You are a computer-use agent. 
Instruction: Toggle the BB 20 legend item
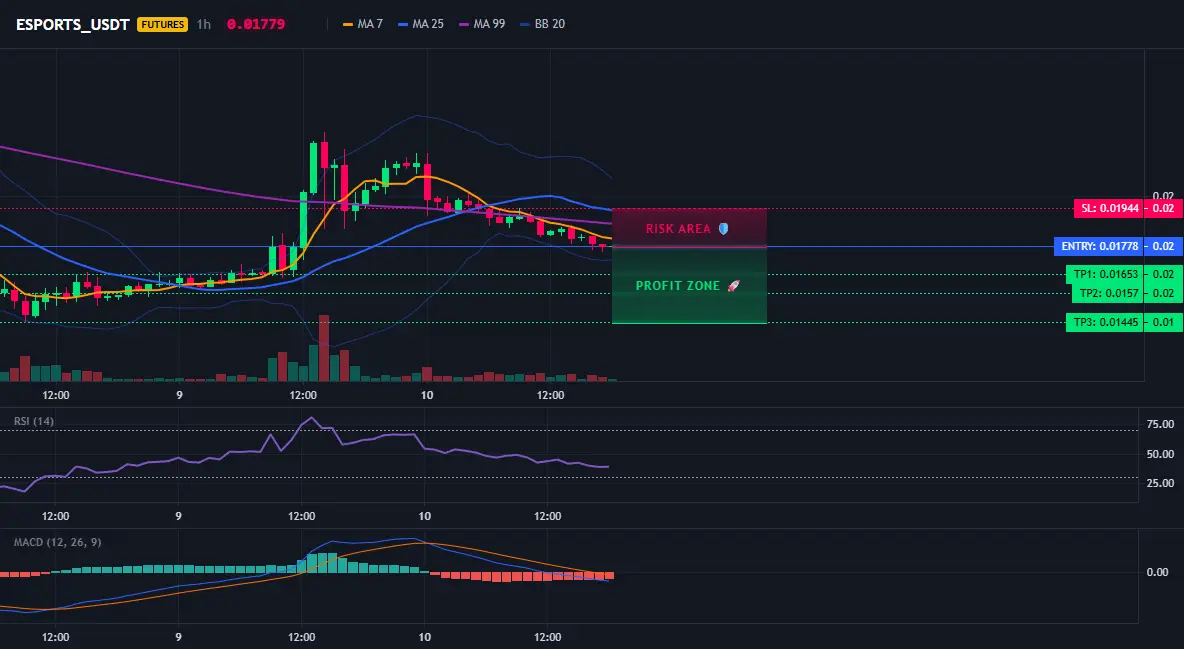click(542, 24)
